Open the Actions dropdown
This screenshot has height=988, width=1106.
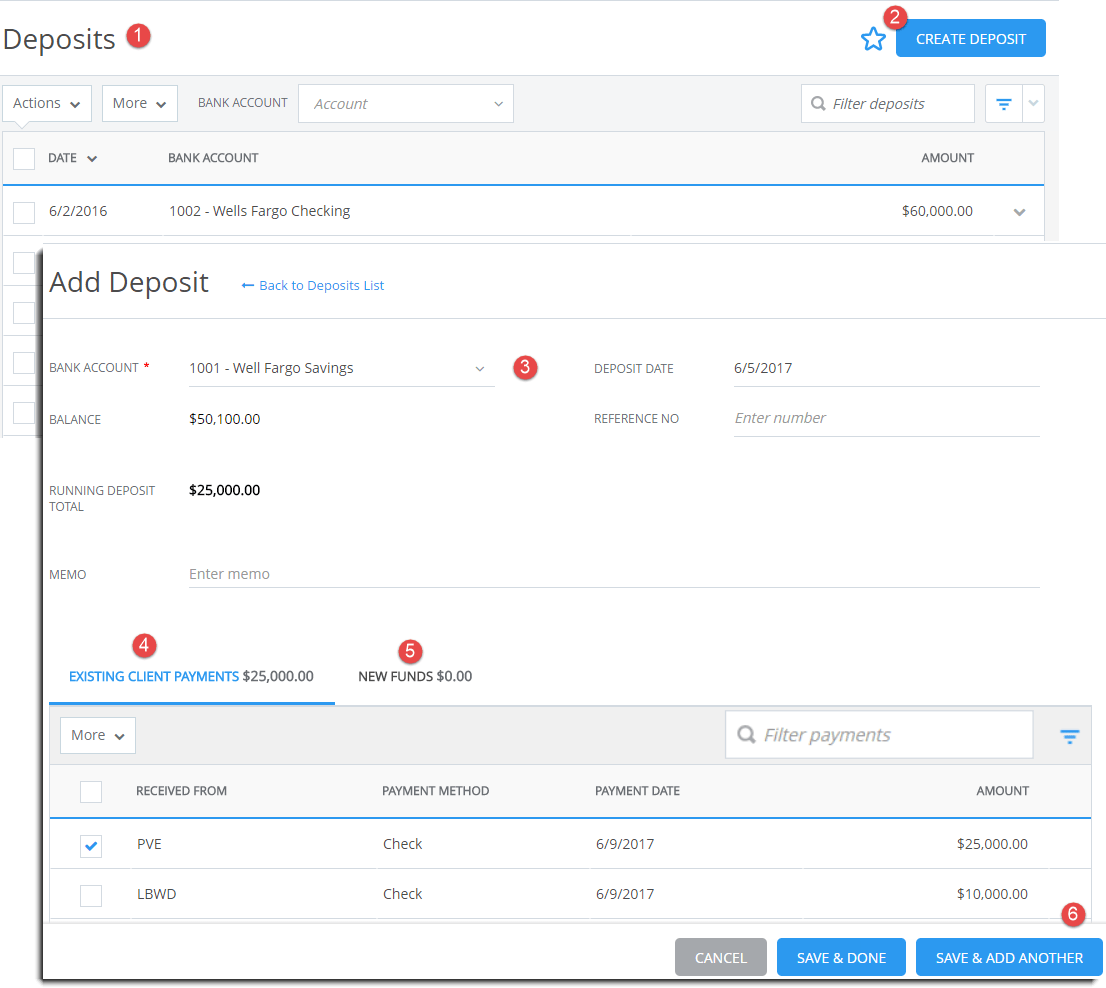pyautogui.click(x=46, y=103)
